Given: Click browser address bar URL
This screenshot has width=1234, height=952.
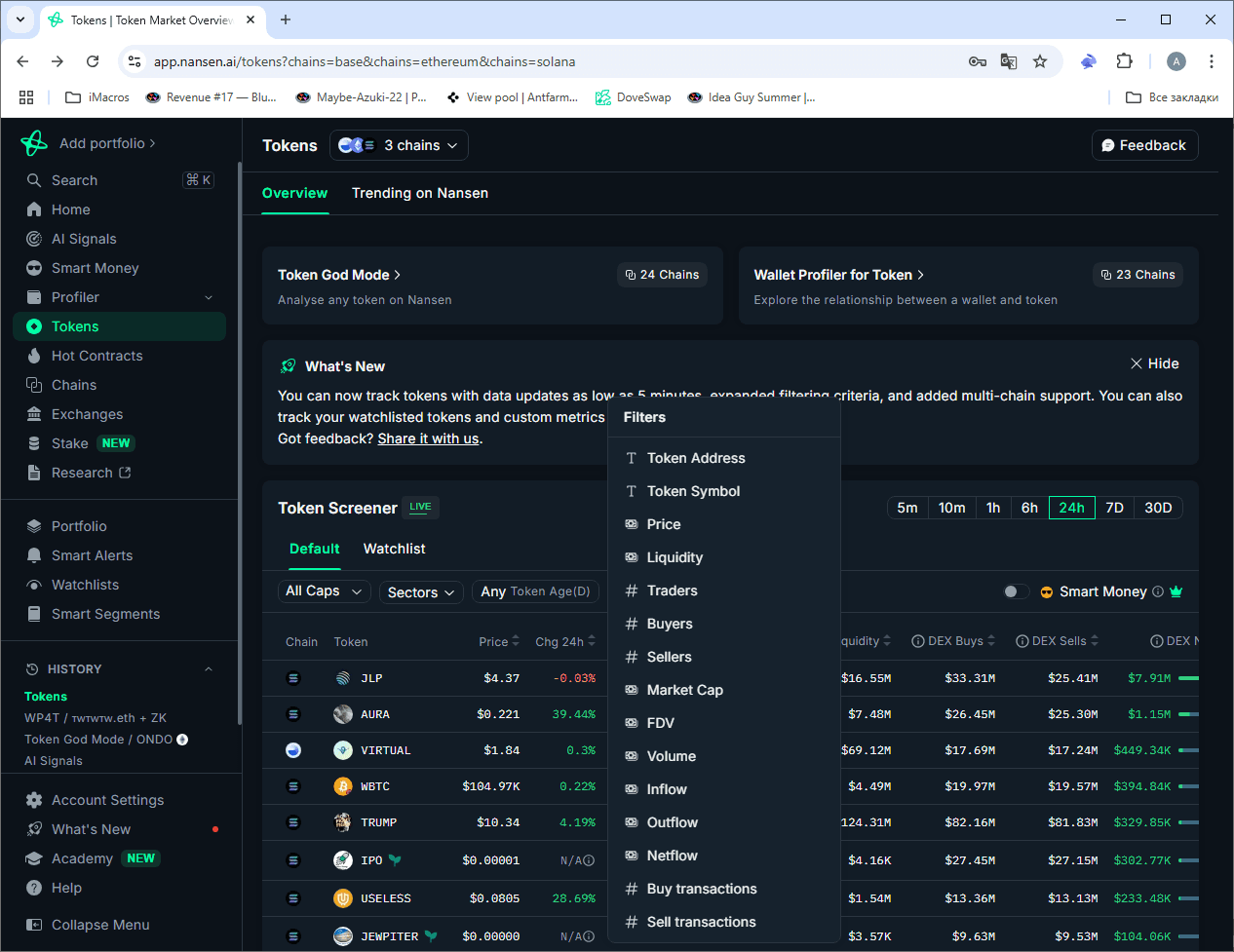Looking at the screenshot, I should tap(365, 61).
